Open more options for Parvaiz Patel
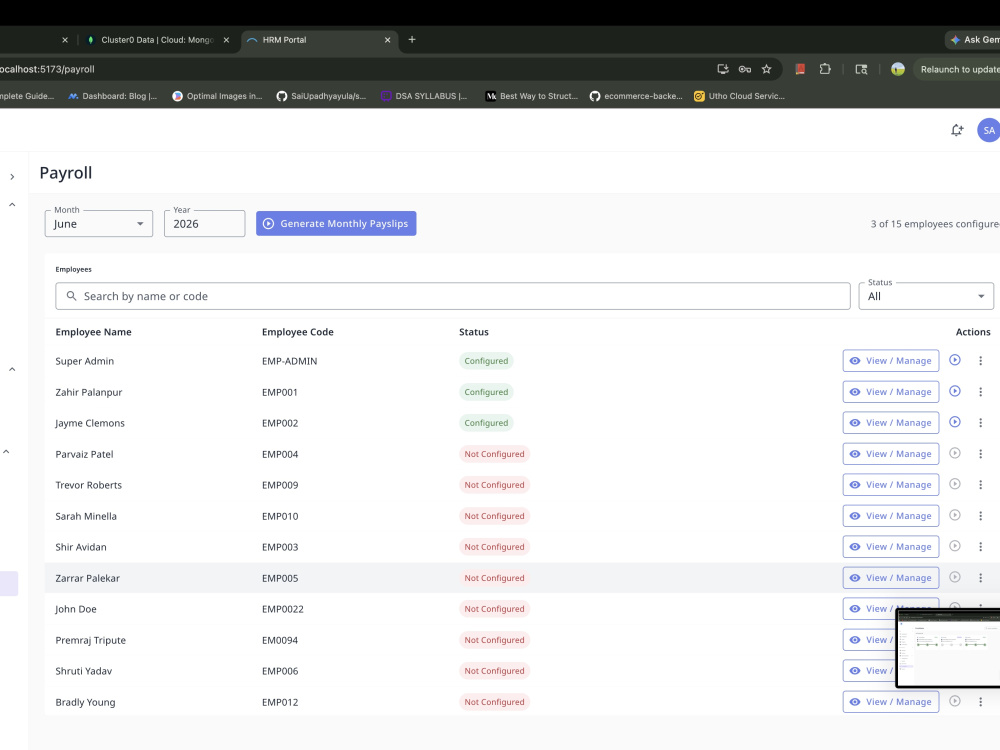 [980, 454]
